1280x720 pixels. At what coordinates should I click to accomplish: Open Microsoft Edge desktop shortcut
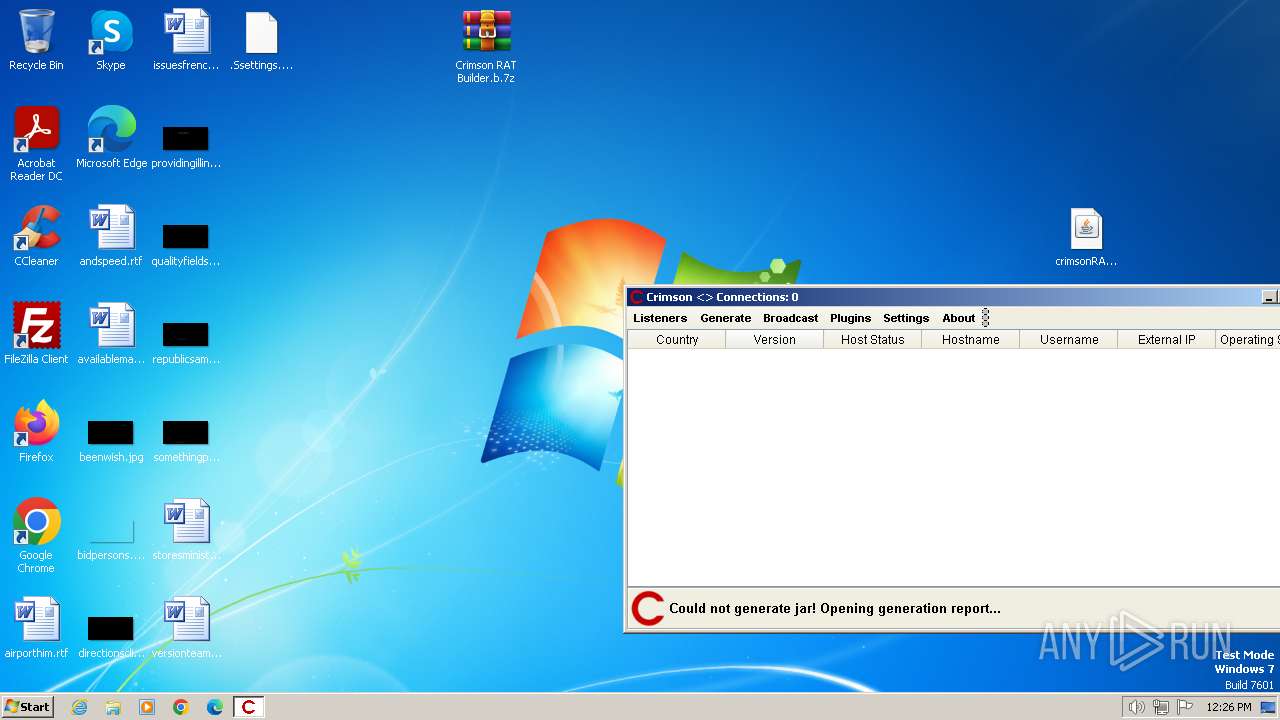pyautogui.click(x=111, y=138)
